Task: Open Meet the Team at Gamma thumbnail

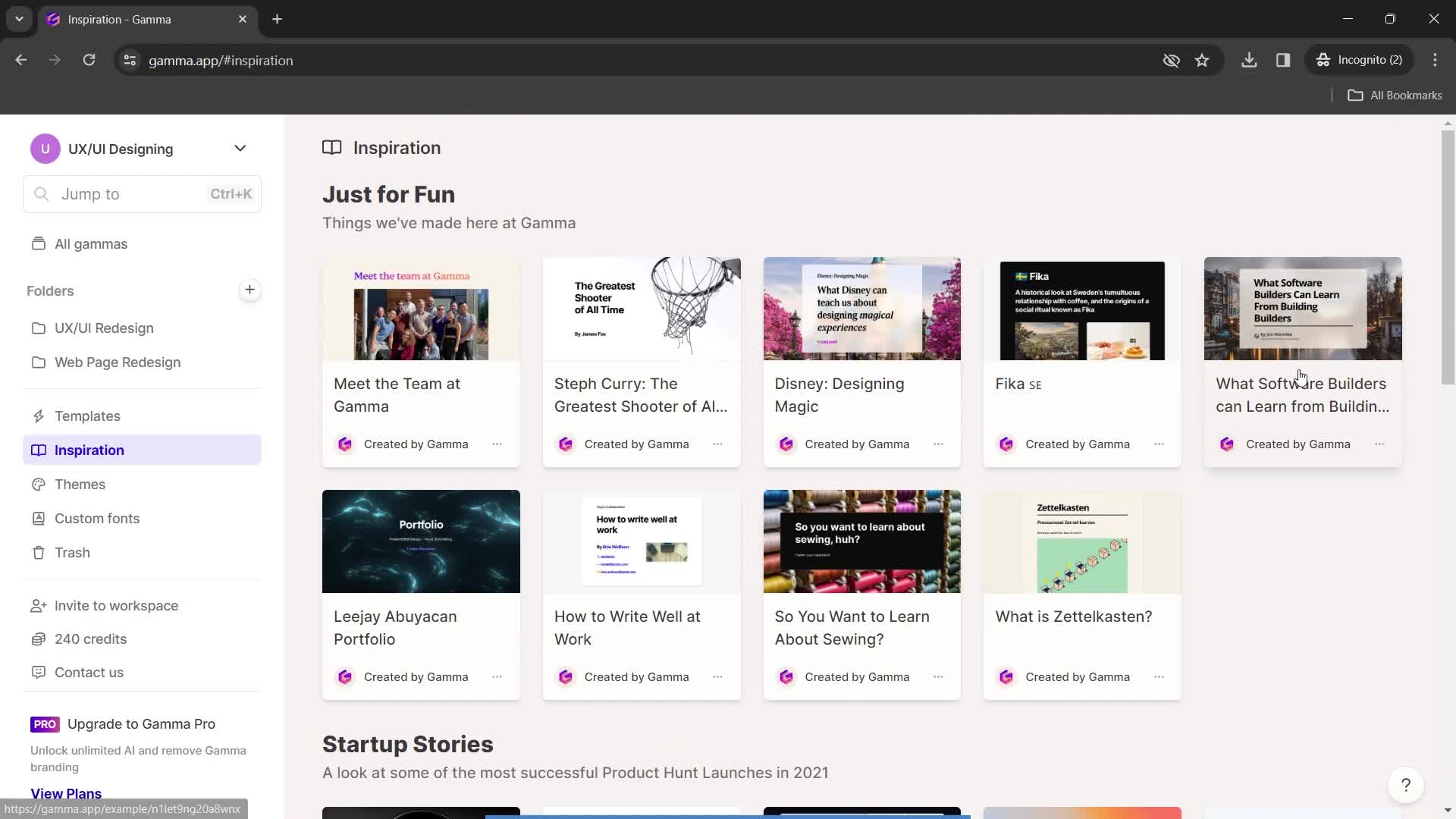Action: pos(421,309)
